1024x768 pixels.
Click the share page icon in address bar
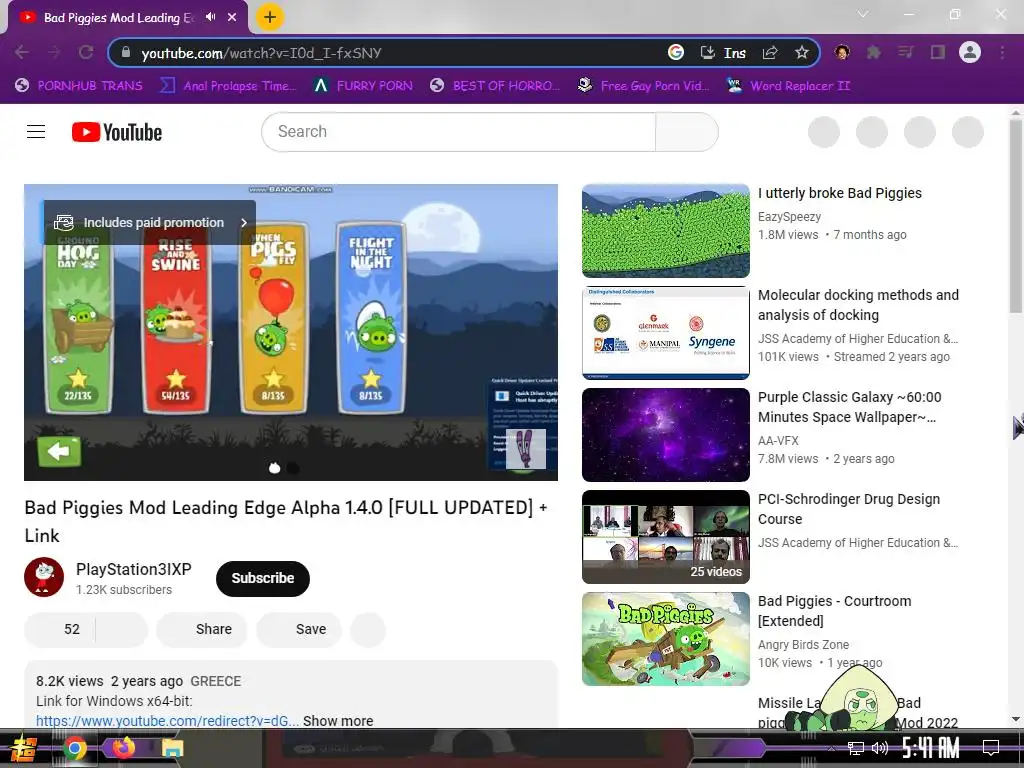(x=770, y=52)
